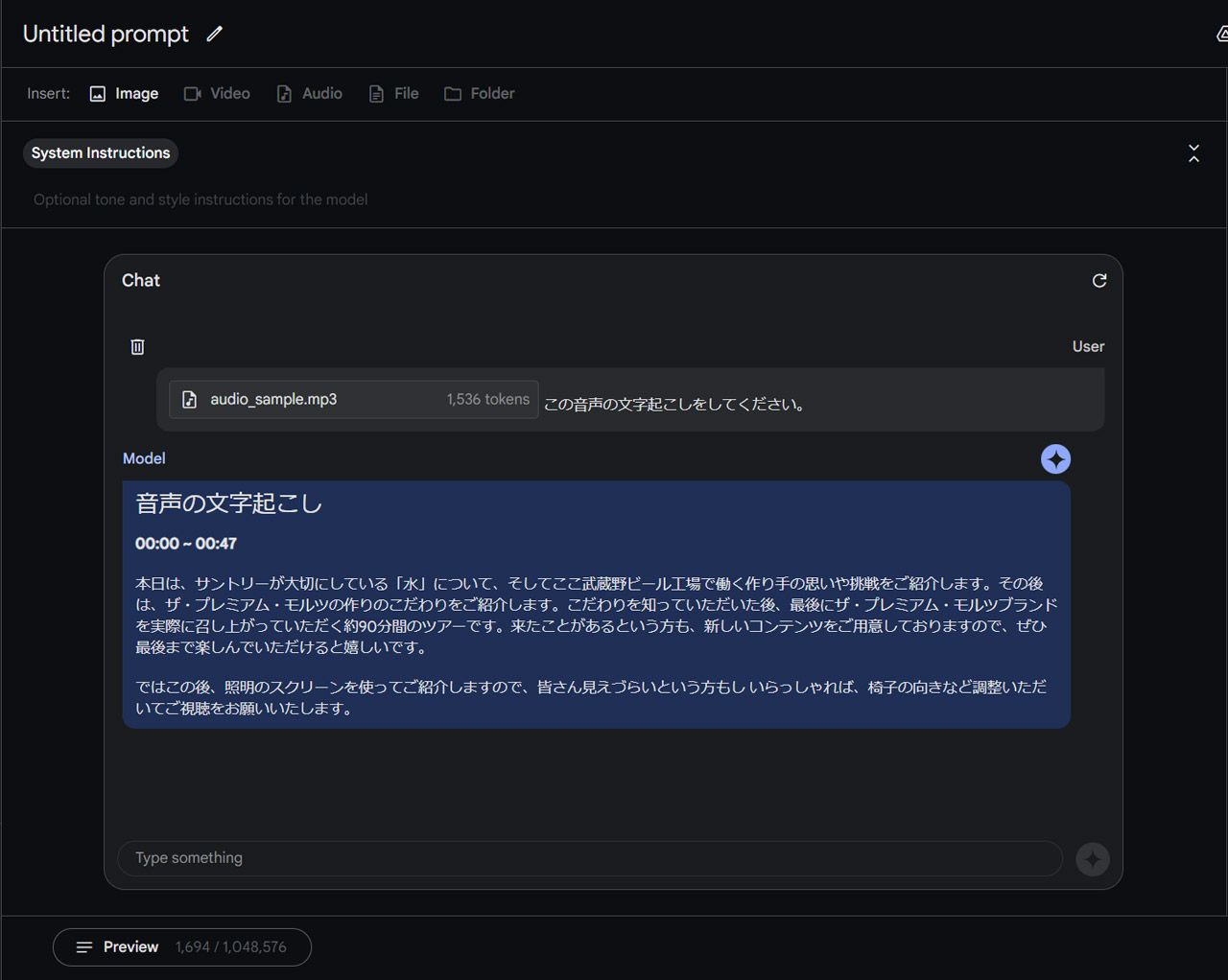Viewport: 1228px width, 980px height.
Task: Click the Chat panel heading
Action: 141,280
